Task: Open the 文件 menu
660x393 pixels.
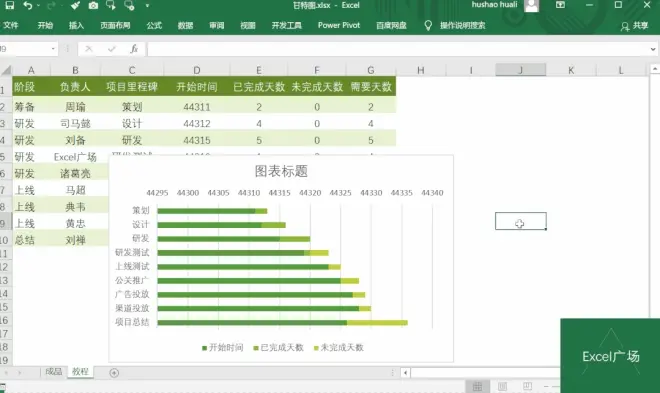Action: pos(11,25)
